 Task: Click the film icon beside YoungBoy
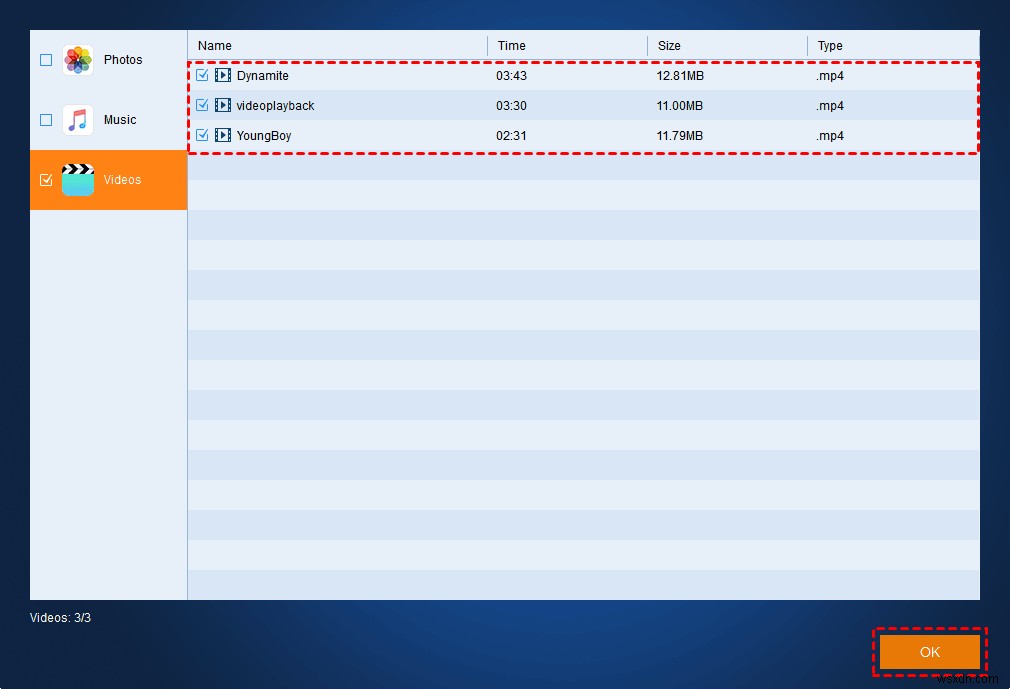pos(223,136)
